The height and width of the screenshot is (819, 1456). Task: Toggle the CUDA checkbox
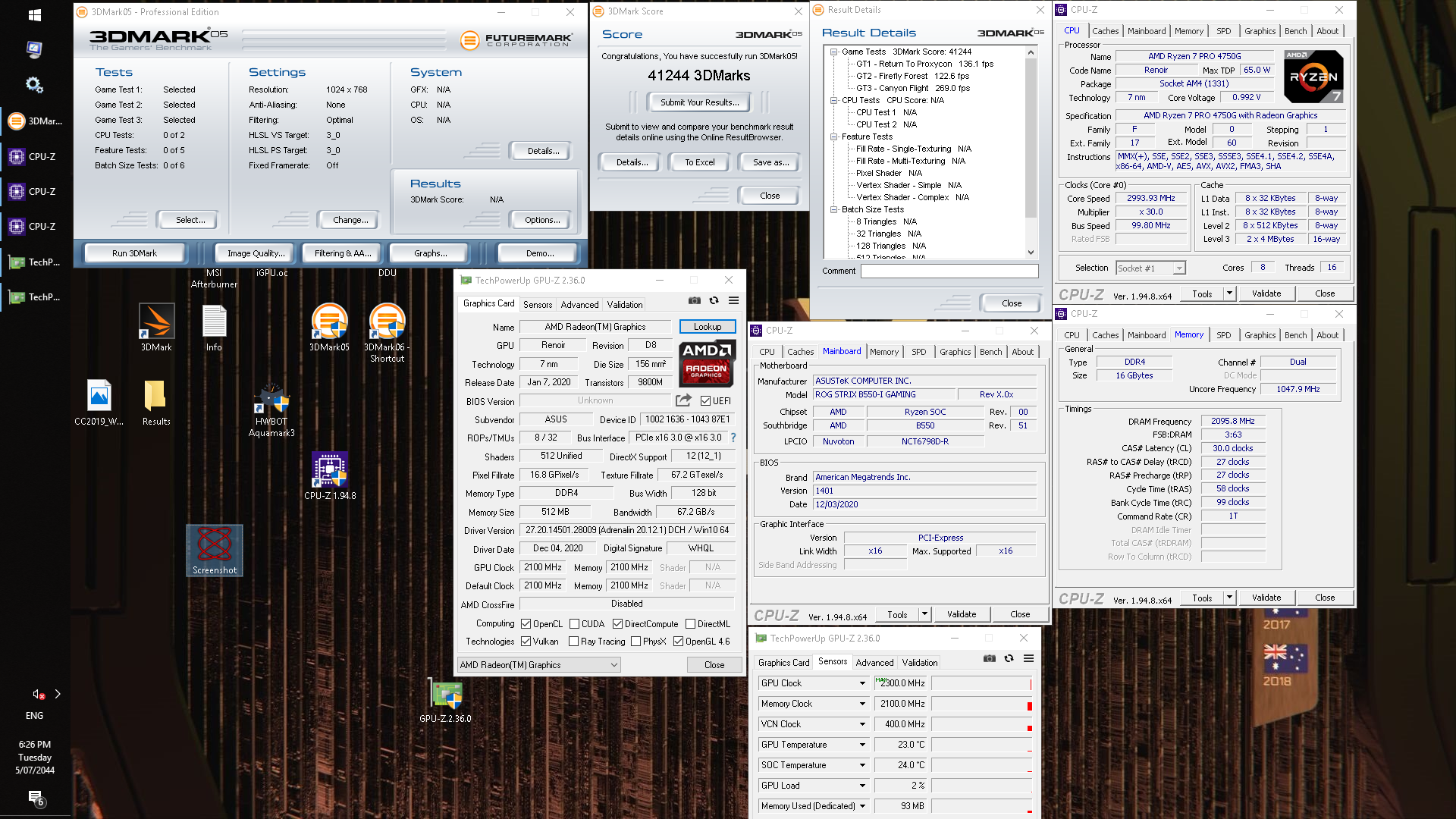coord(574,624)
